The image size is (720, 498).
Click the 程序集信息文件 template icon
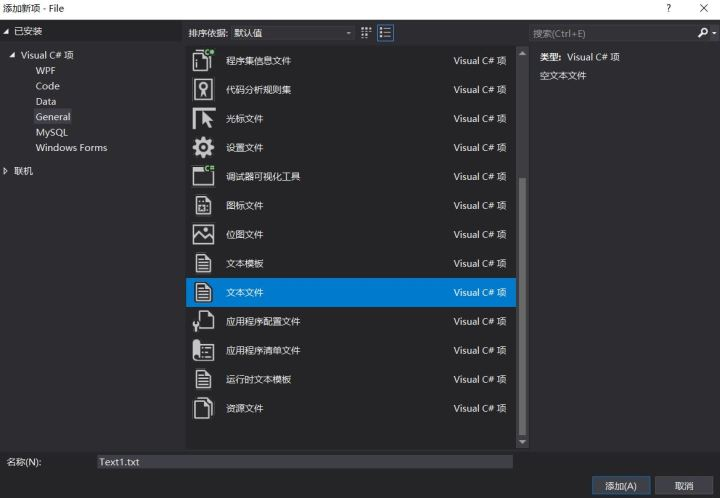(203, 60)
